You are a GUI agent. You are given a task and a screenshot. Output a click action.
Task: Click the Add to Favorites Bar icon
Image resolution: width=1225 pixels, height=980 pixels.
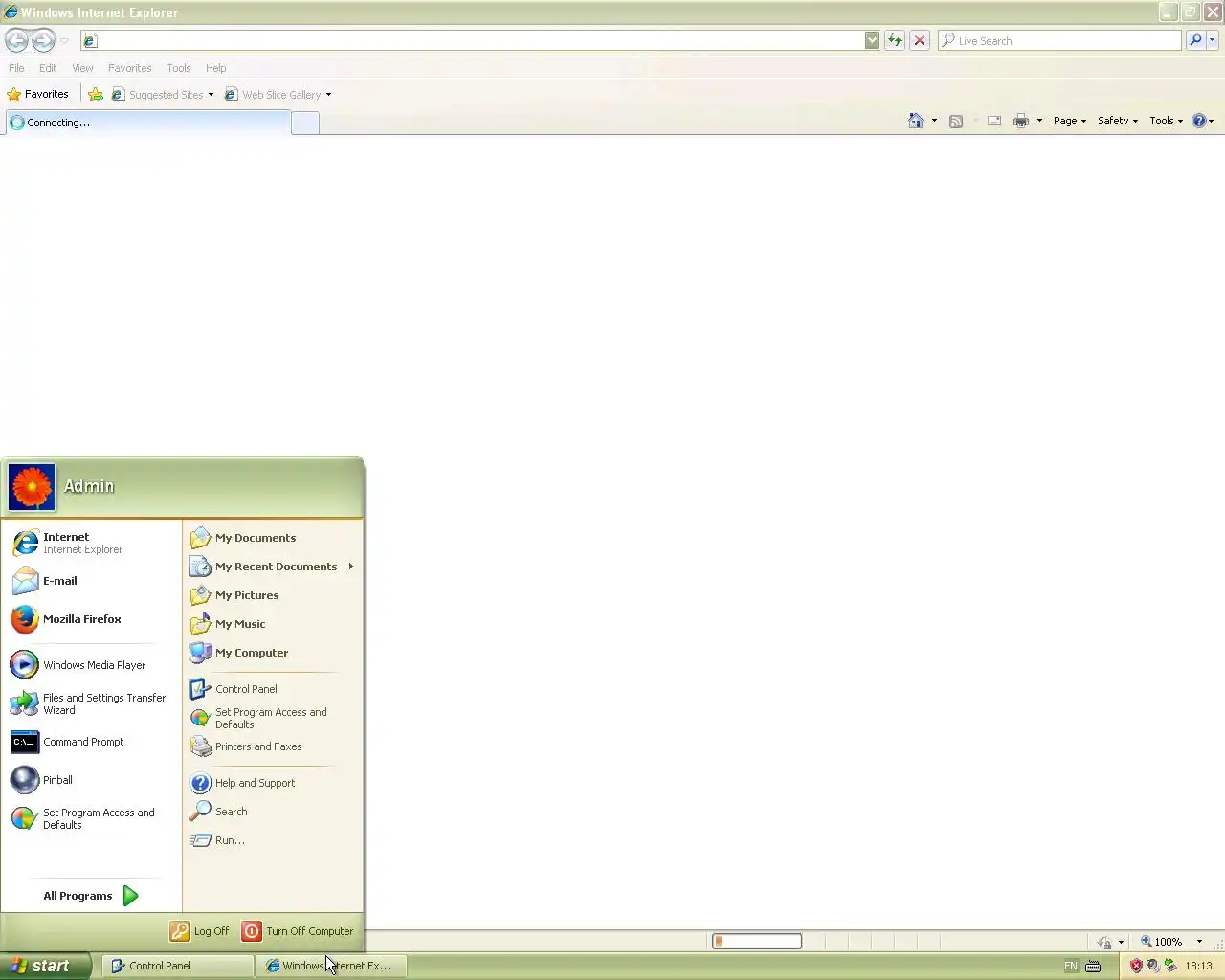pos(96,94)
